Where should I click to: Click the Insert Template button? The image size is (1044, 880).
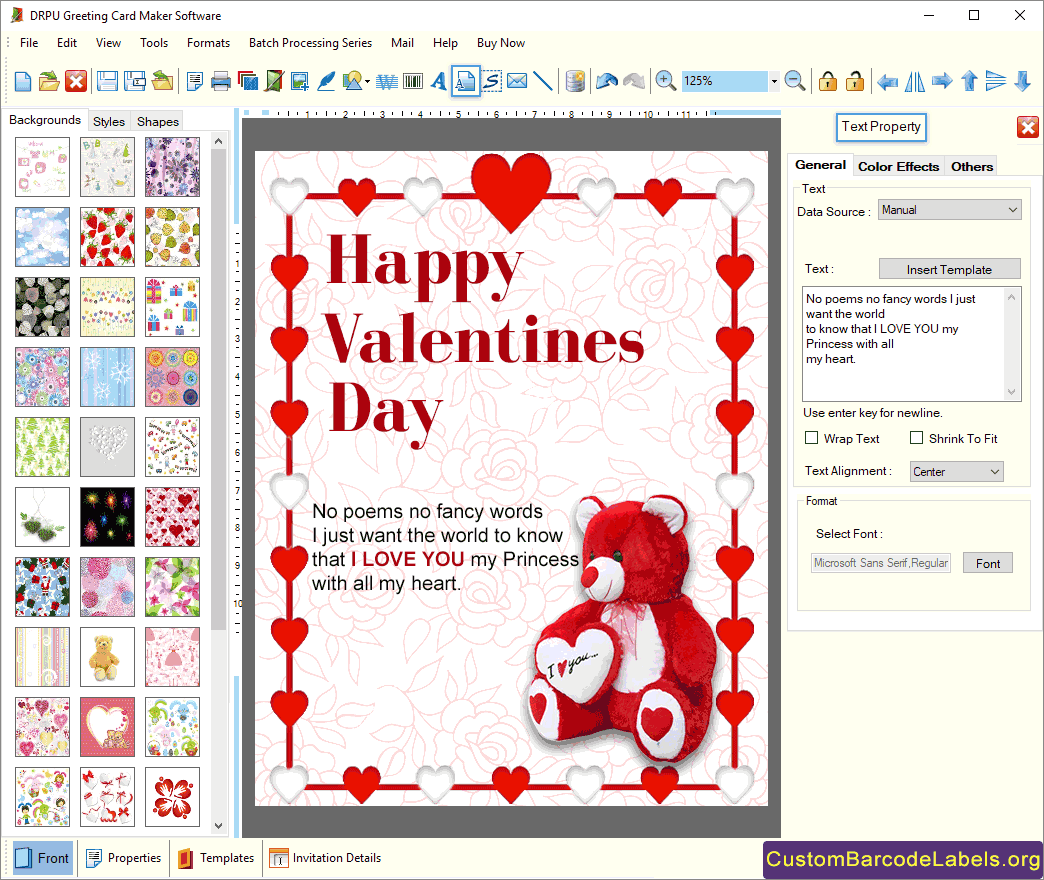tap(949, 269)
